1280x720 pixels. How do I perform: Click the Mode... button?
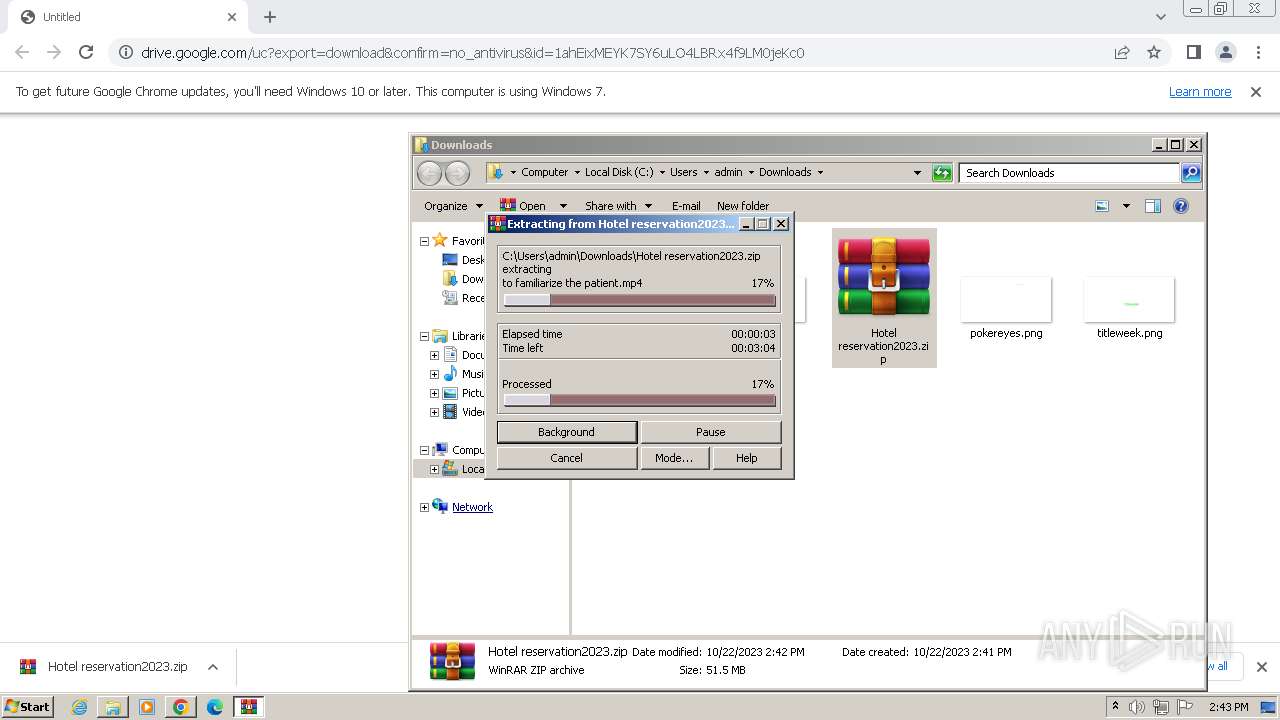674,458
